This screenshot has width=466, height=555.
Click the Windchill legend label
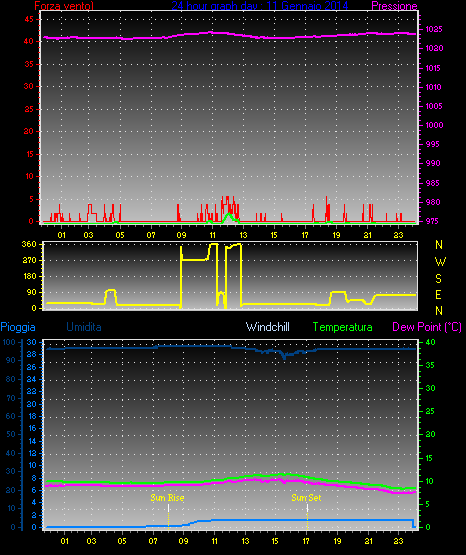pyautogui.click(x=267, y=327)
